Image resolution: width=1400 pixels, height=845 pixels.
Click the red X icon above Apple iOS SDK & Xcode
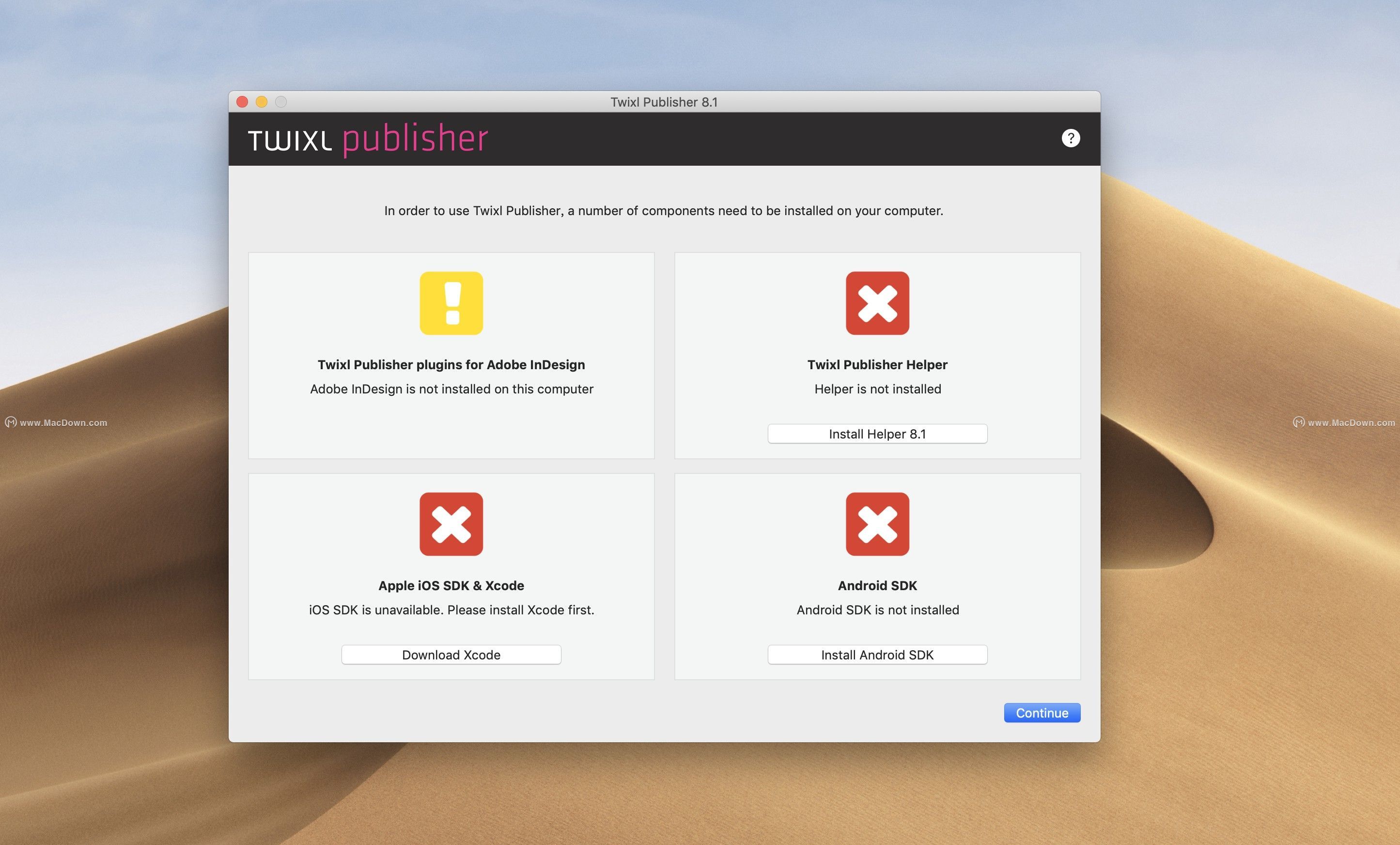pos(451,524)
